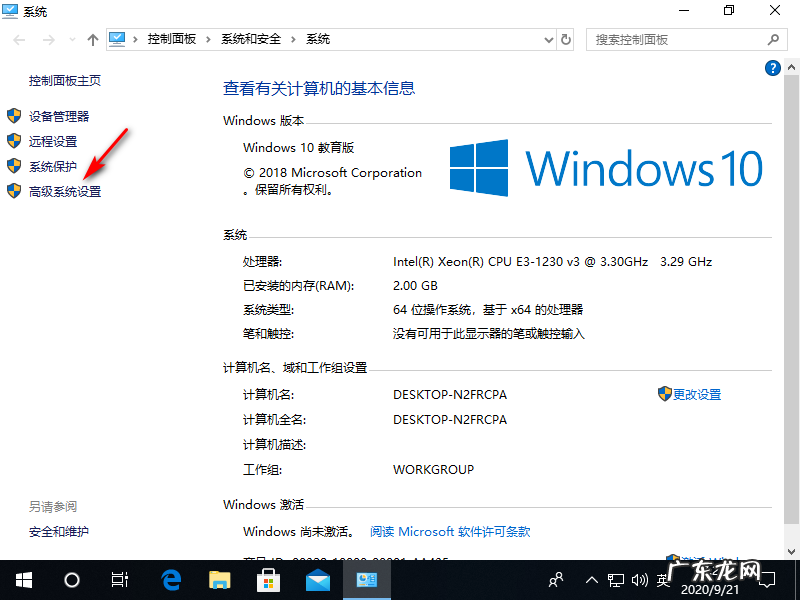Go up one level with up arrow
800x600 pixels.
[x=92, y=40]
